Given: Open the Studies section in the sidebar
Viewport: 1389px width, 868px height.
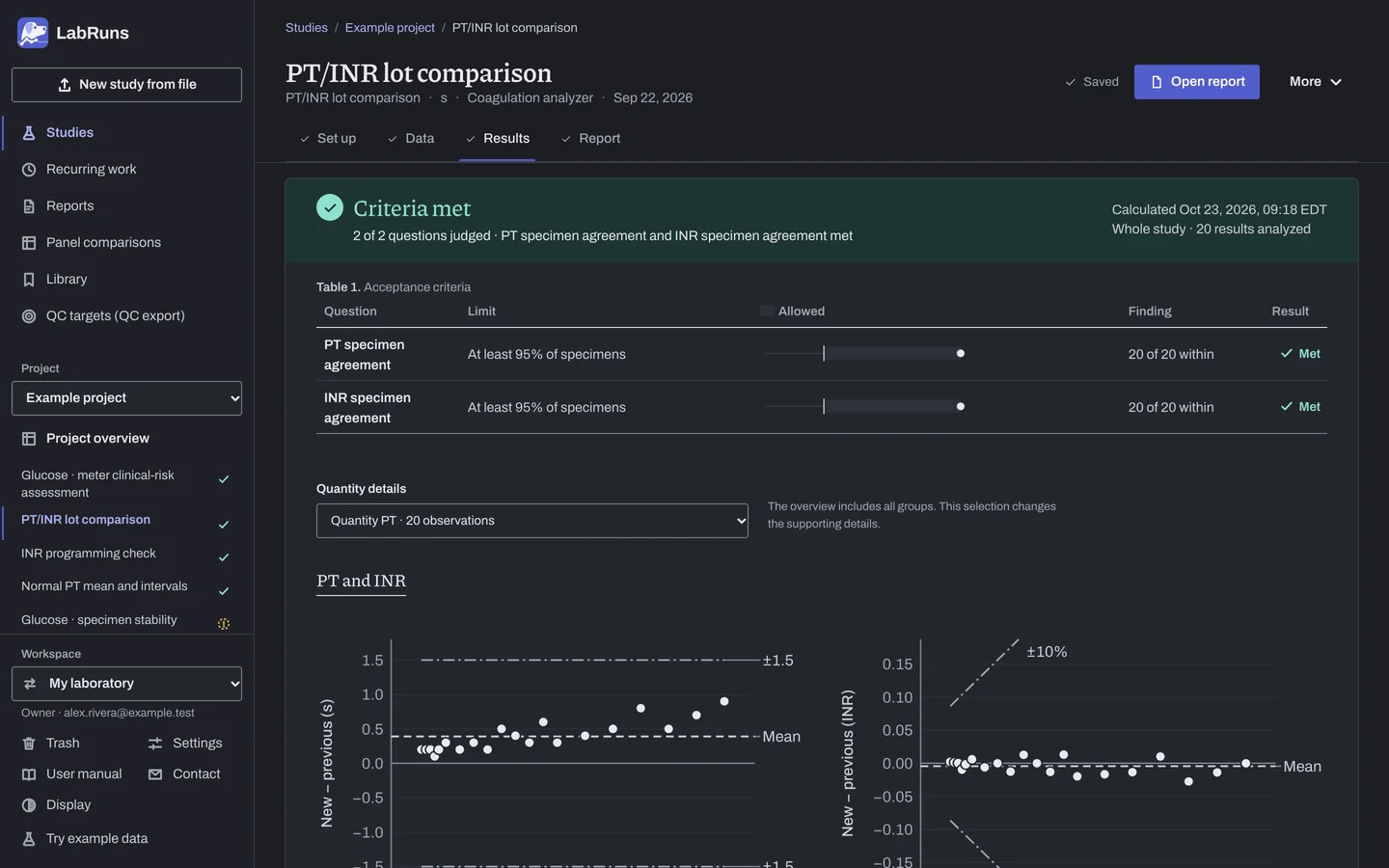Looking at the screenshot, I should [x=128, y=133].
